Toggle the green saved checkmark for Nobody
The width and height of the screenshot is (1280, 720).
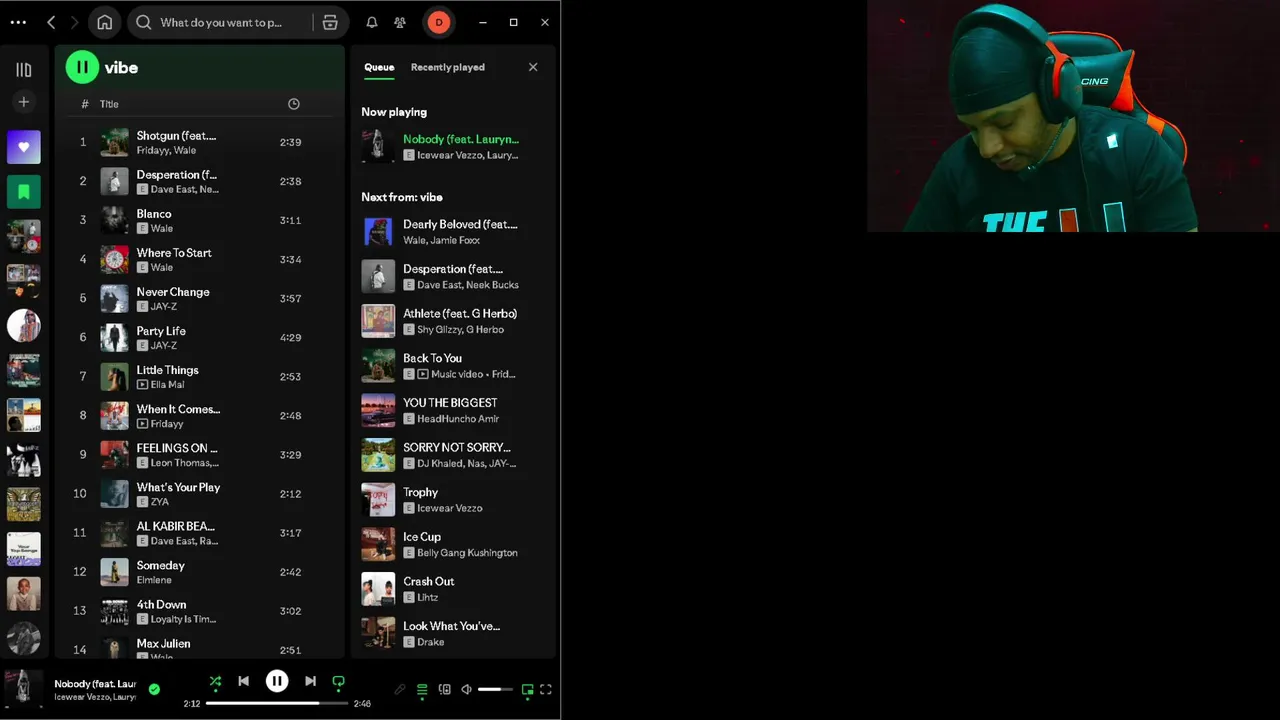(x=154, y=689)
